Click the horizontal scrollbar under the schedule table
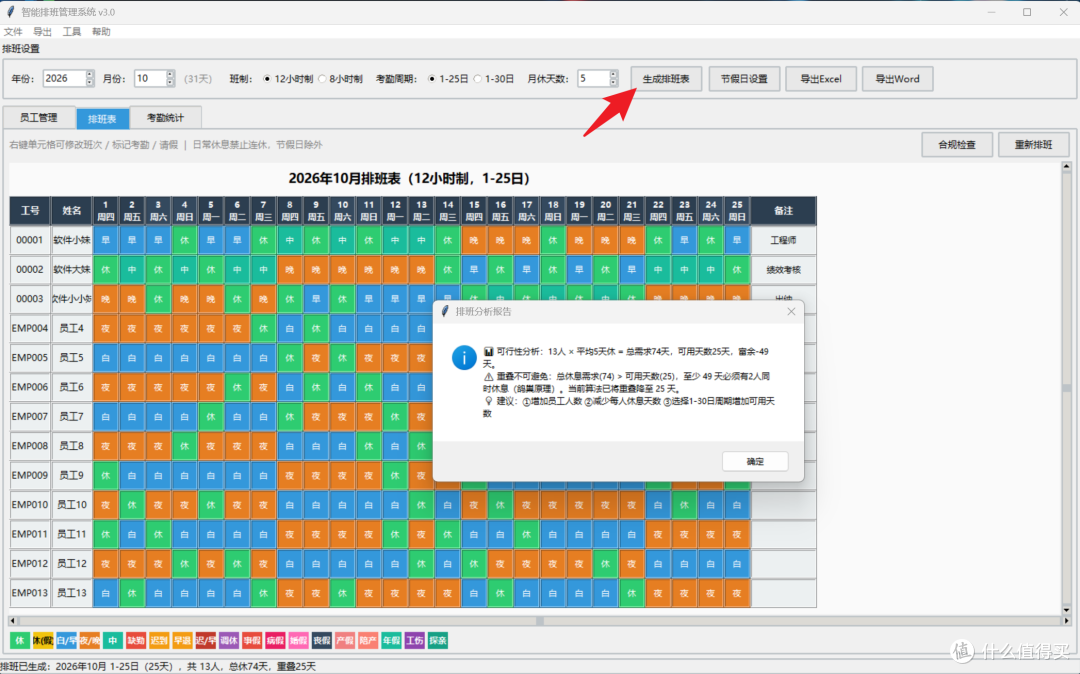 (x=539, y=620)
